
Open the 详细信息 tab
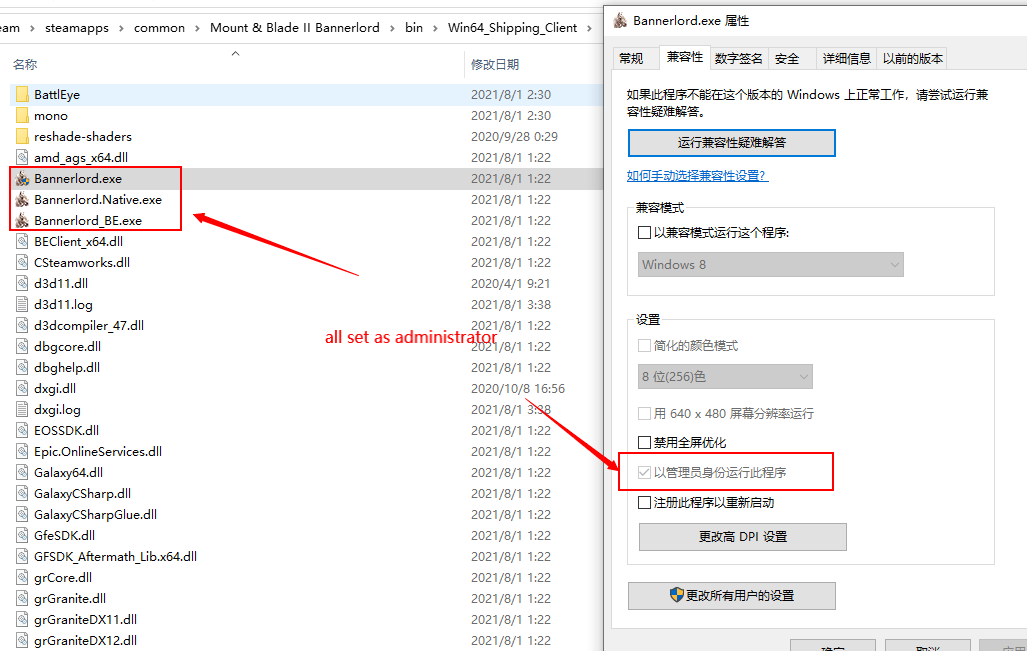coord(847,58)
